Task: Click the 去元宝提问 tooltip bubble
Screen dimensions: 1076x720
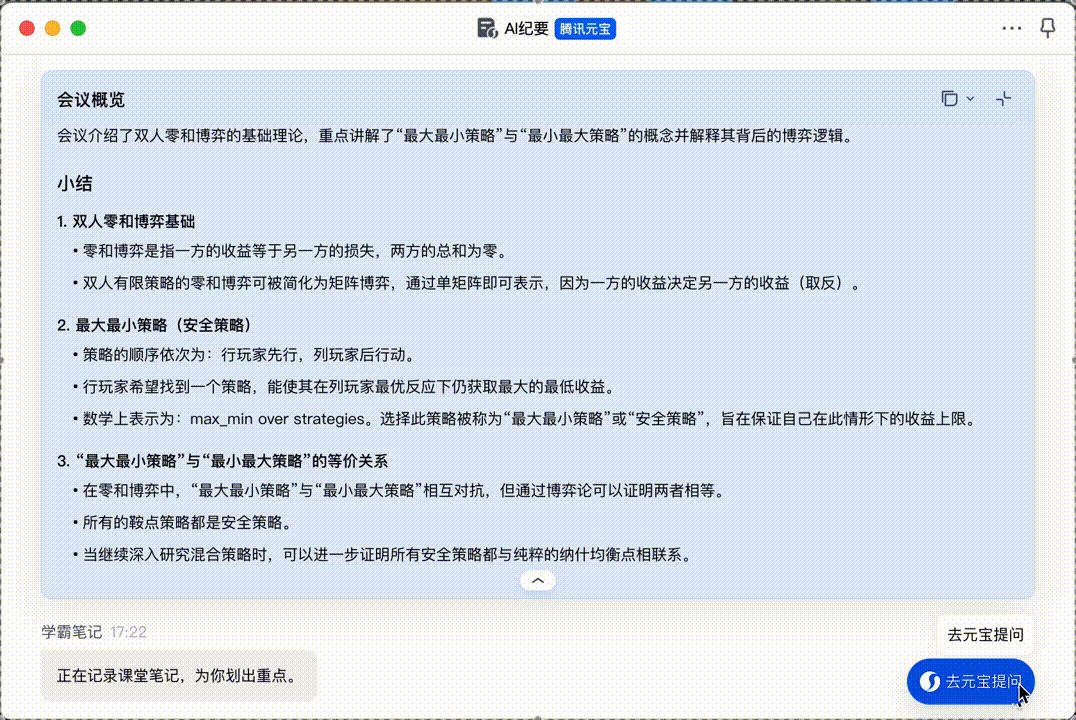Action: click(986, 634)
